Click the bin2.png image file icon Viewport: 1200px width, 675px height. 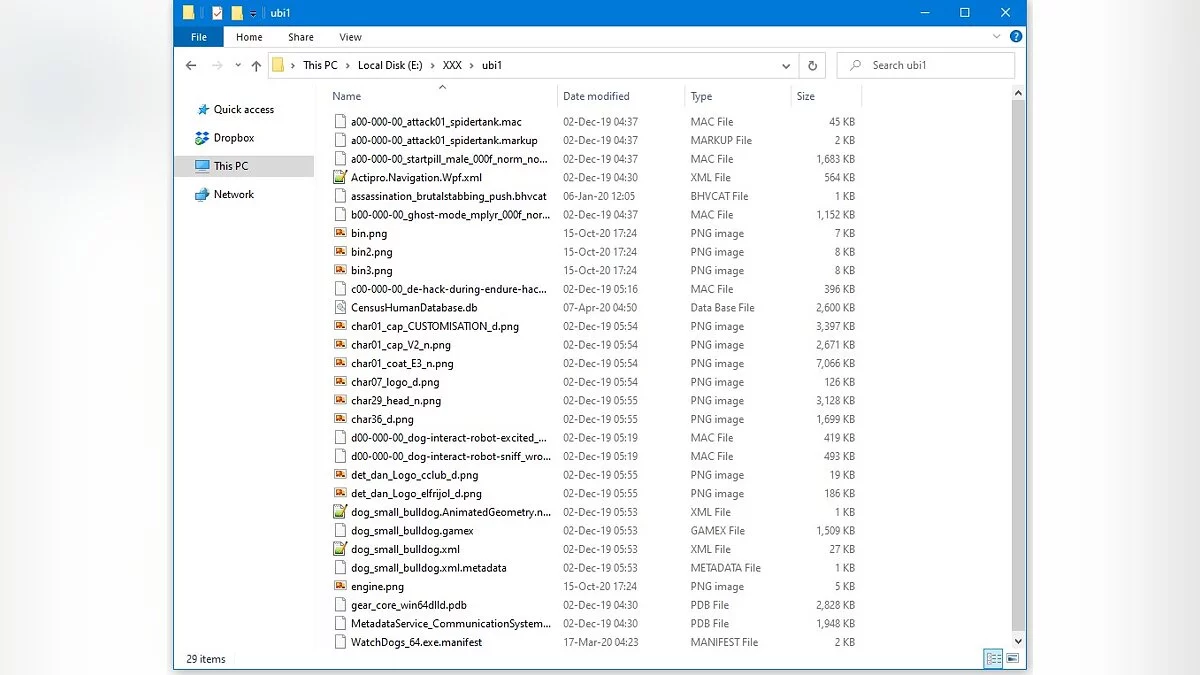point(340,252)
